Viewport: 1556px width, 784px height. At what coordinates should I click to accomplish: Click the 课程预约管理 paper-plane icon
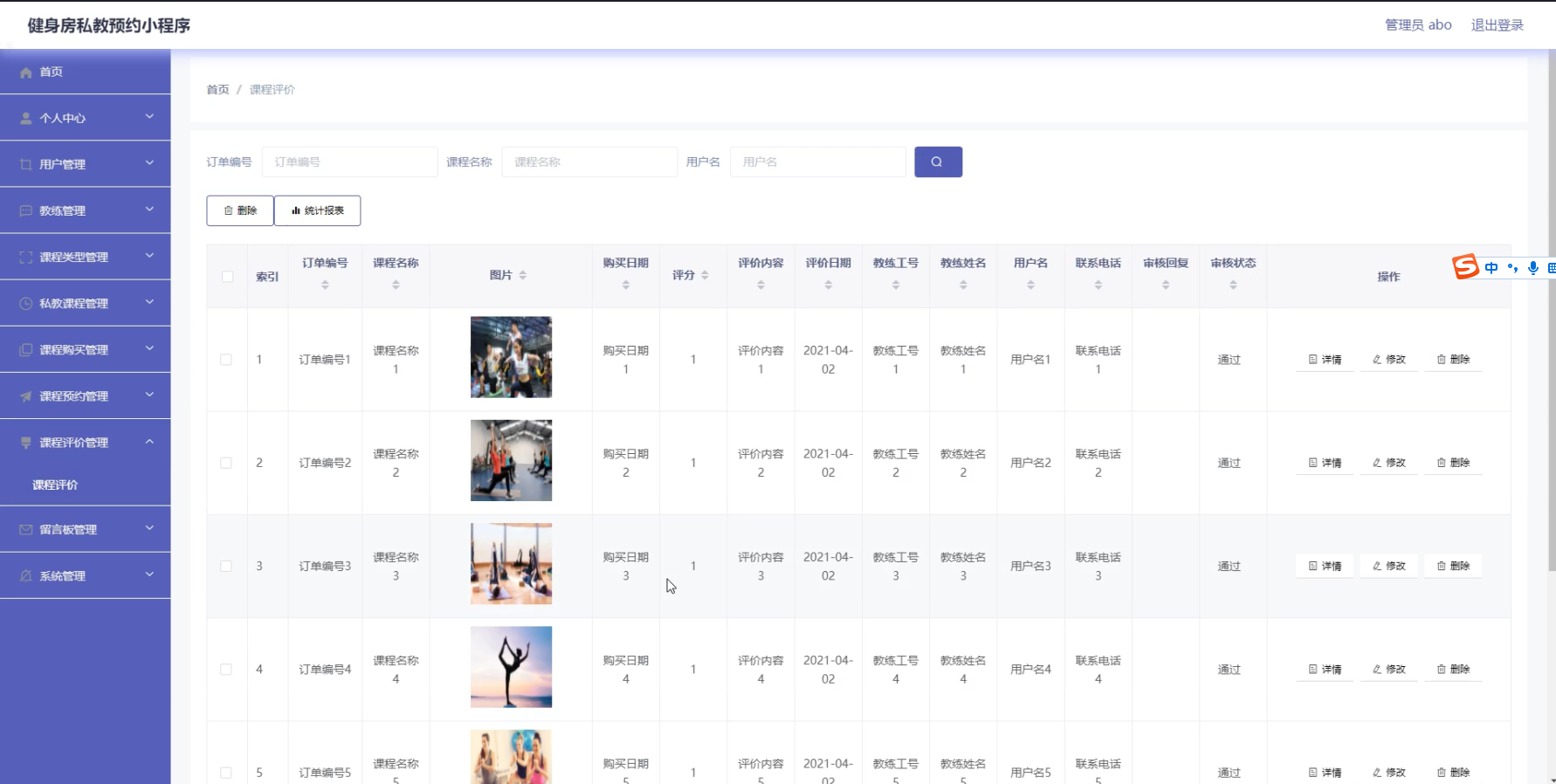pos(26,395)
